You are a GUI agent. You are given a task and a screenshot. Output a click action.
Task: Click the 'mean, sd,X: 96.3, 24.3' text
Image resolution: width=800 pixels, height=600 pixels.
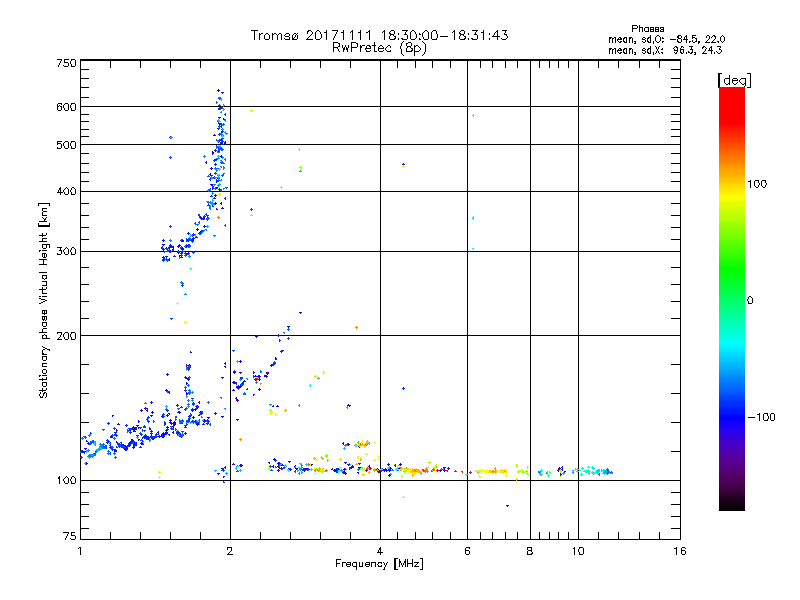tap(665, 50)
